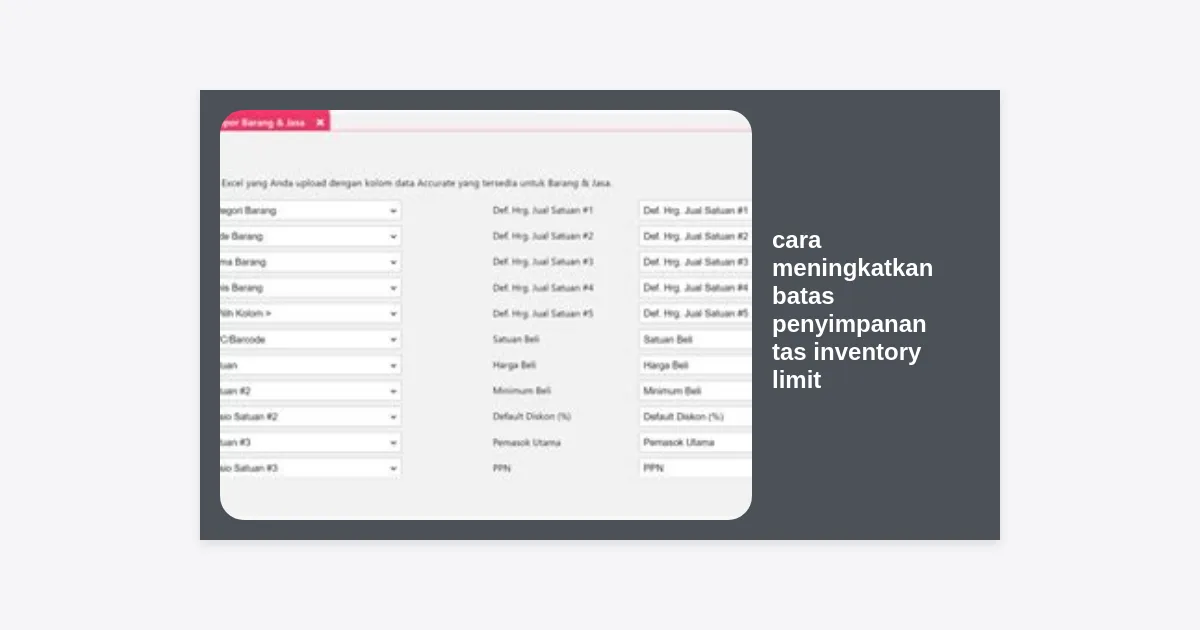Viewport: 1200px width, 630px height.
Task: Expand the Kode Barang dropdown
Action: (x=393, y=237)
